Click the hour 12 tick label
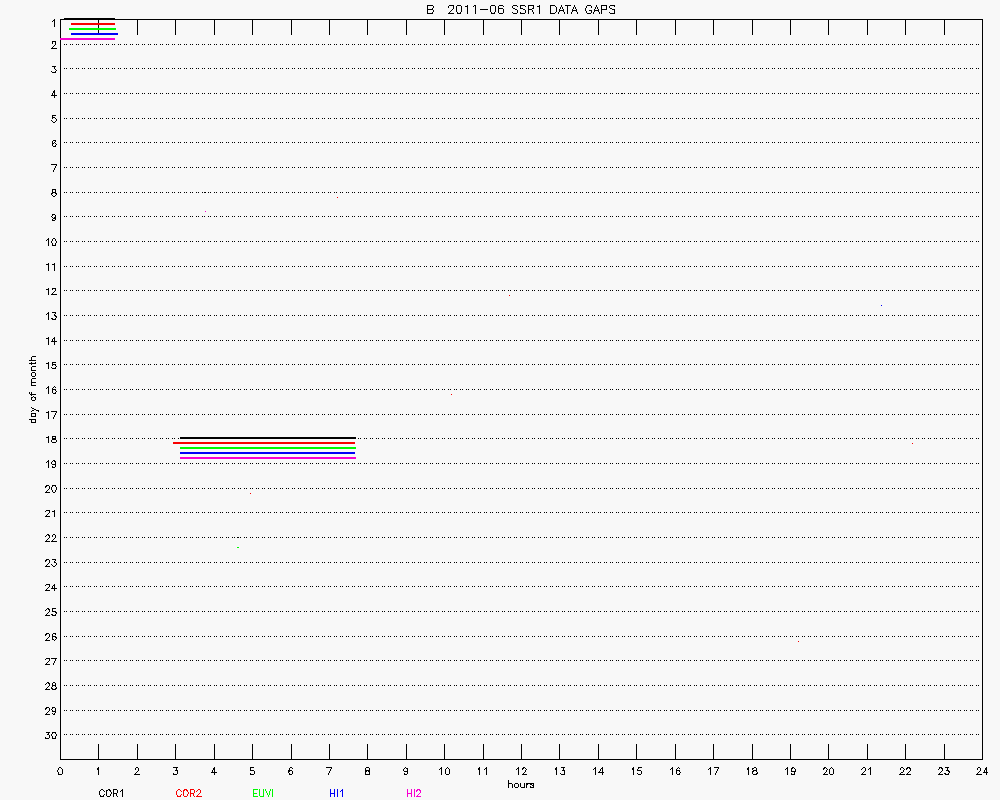 tap(521, 771)
